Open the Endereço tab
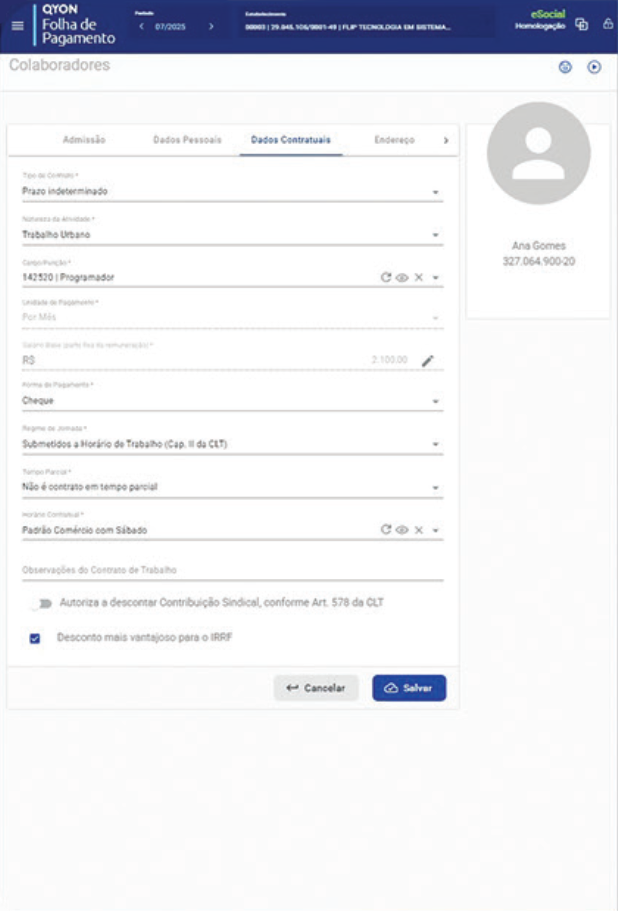The image size is (618, 911). (394, 140)
